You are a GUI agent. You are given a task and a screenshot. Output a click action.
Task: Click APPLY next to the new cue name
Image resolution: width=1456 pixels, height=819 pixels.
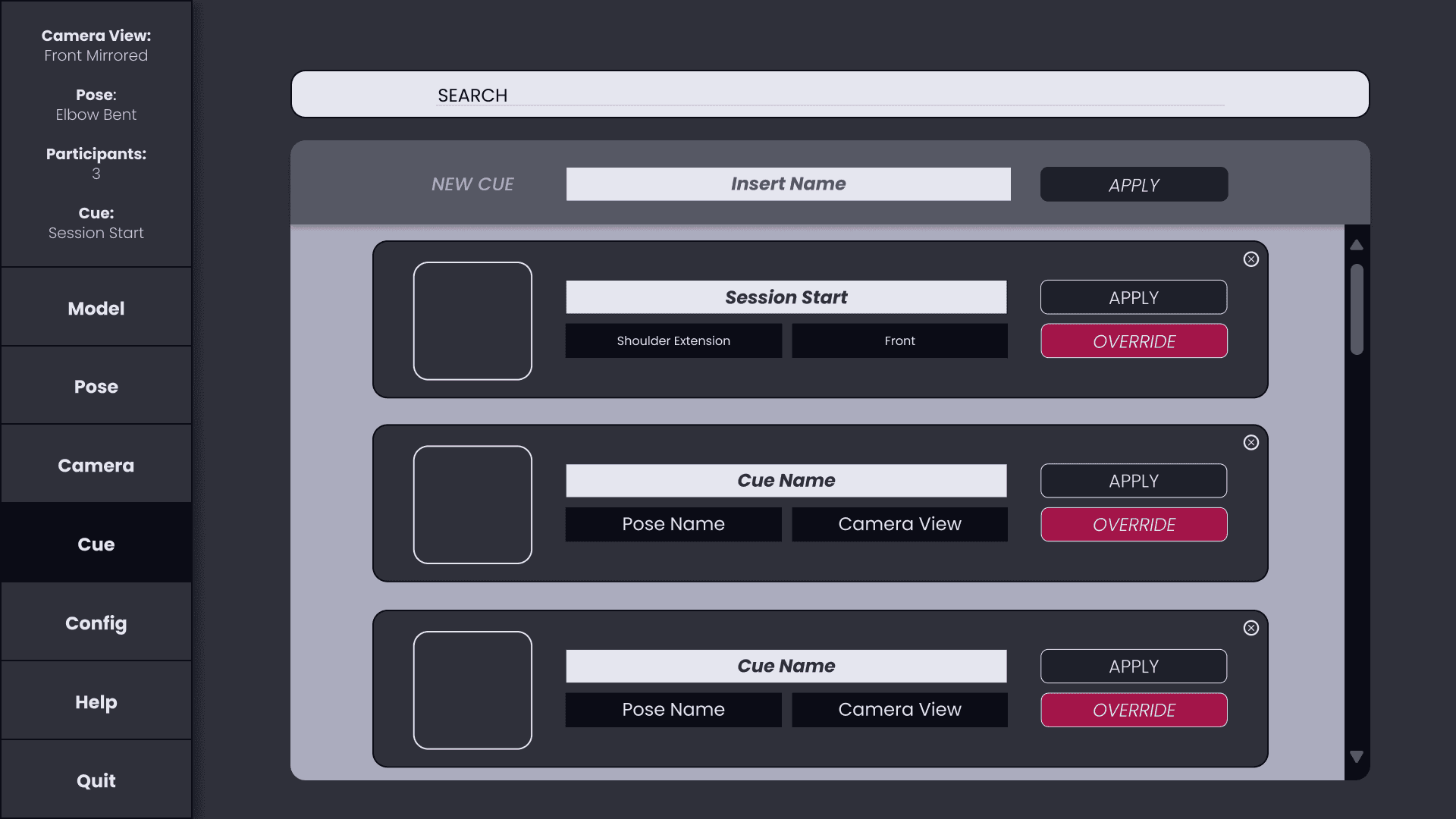(x=1134, y=184)
